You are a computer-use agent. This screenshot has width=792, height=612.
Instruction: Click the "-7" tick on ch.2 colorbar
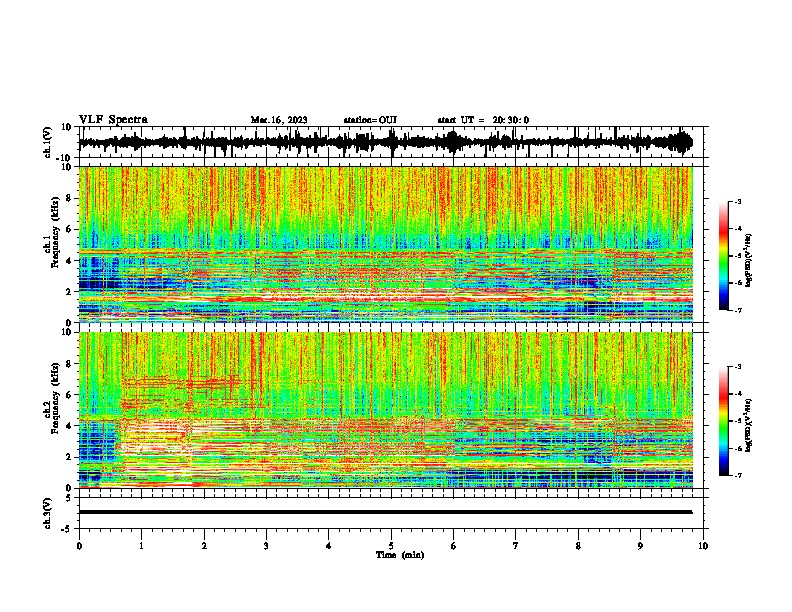[738, 475]
